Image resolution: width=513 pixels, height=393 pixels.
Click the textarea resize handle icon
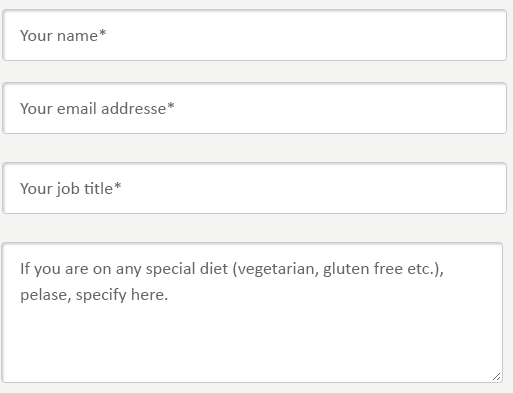(x=496, y=377)
